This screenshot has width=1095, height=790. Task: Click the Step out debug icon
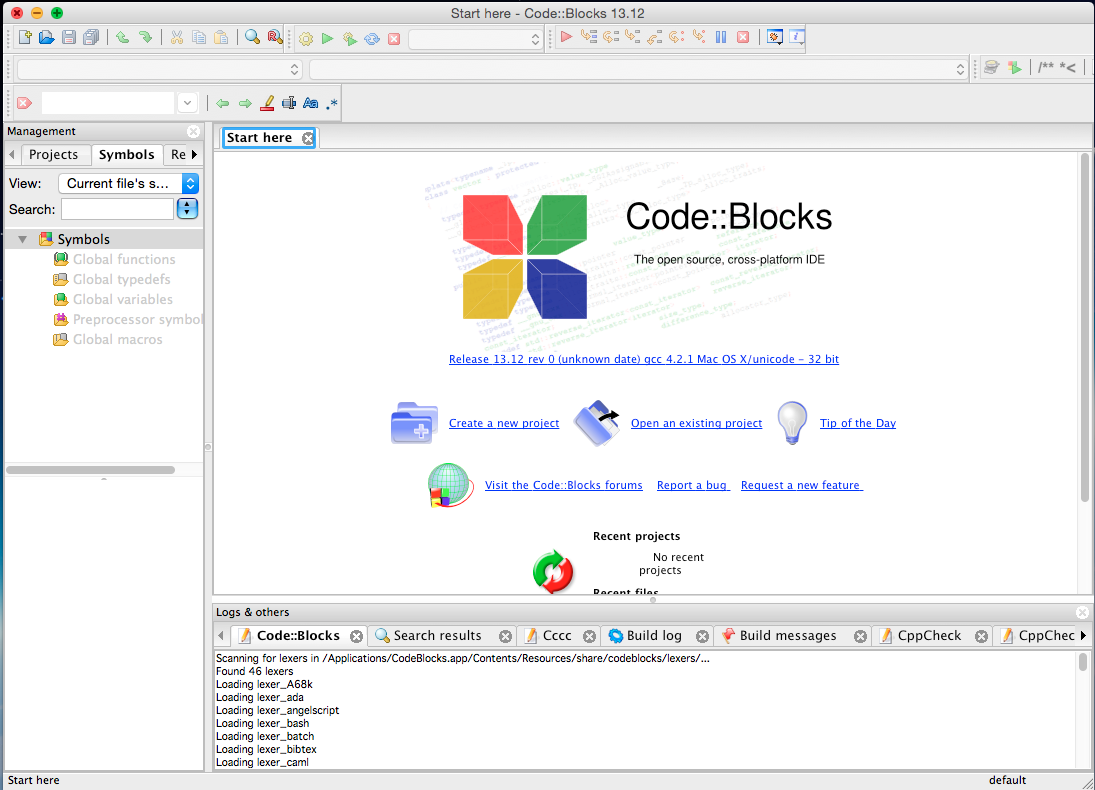tap(654, 36)
